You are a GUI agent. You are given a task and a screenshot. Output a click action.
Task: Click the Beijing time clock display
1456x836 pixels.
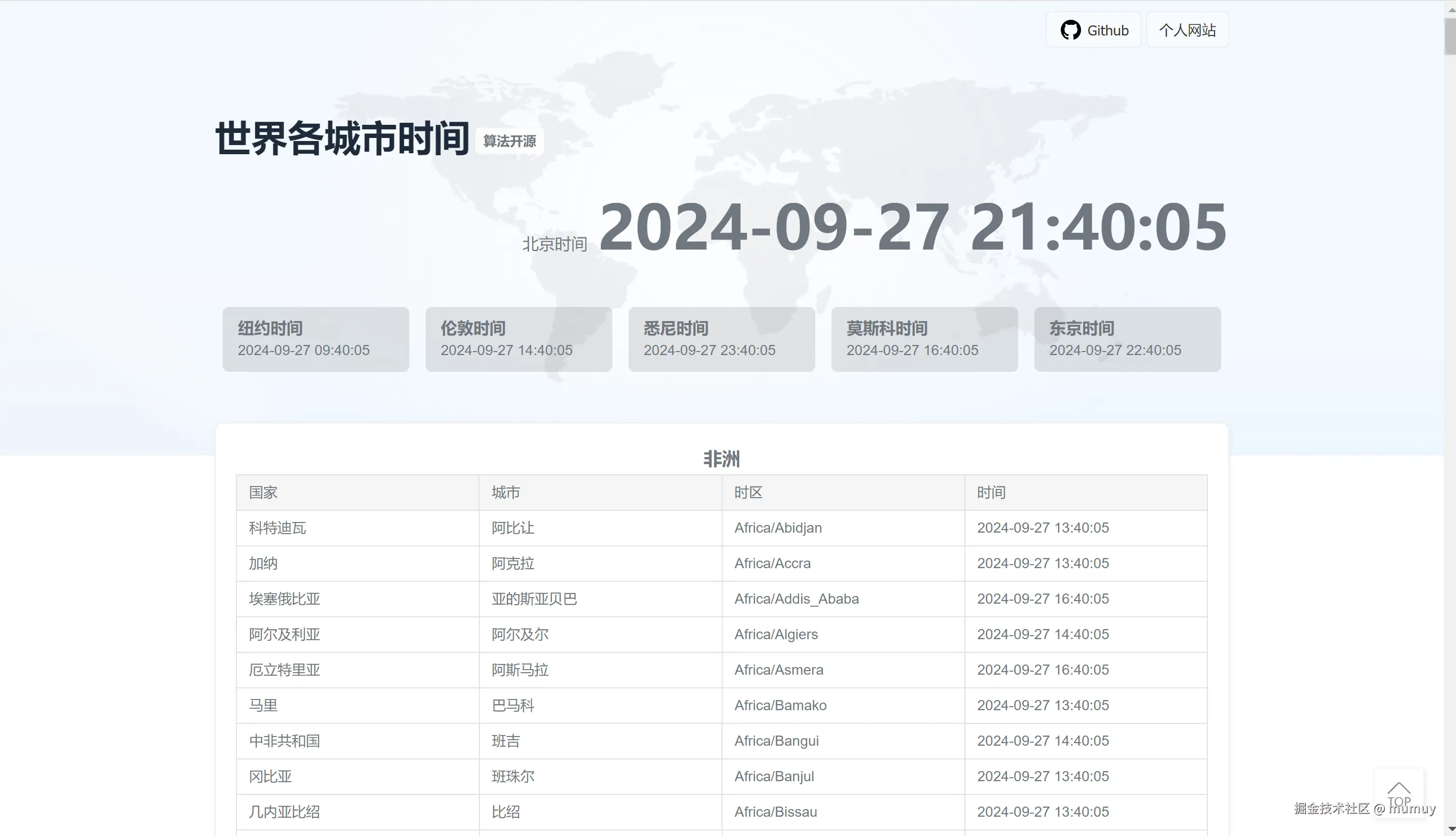912,227
